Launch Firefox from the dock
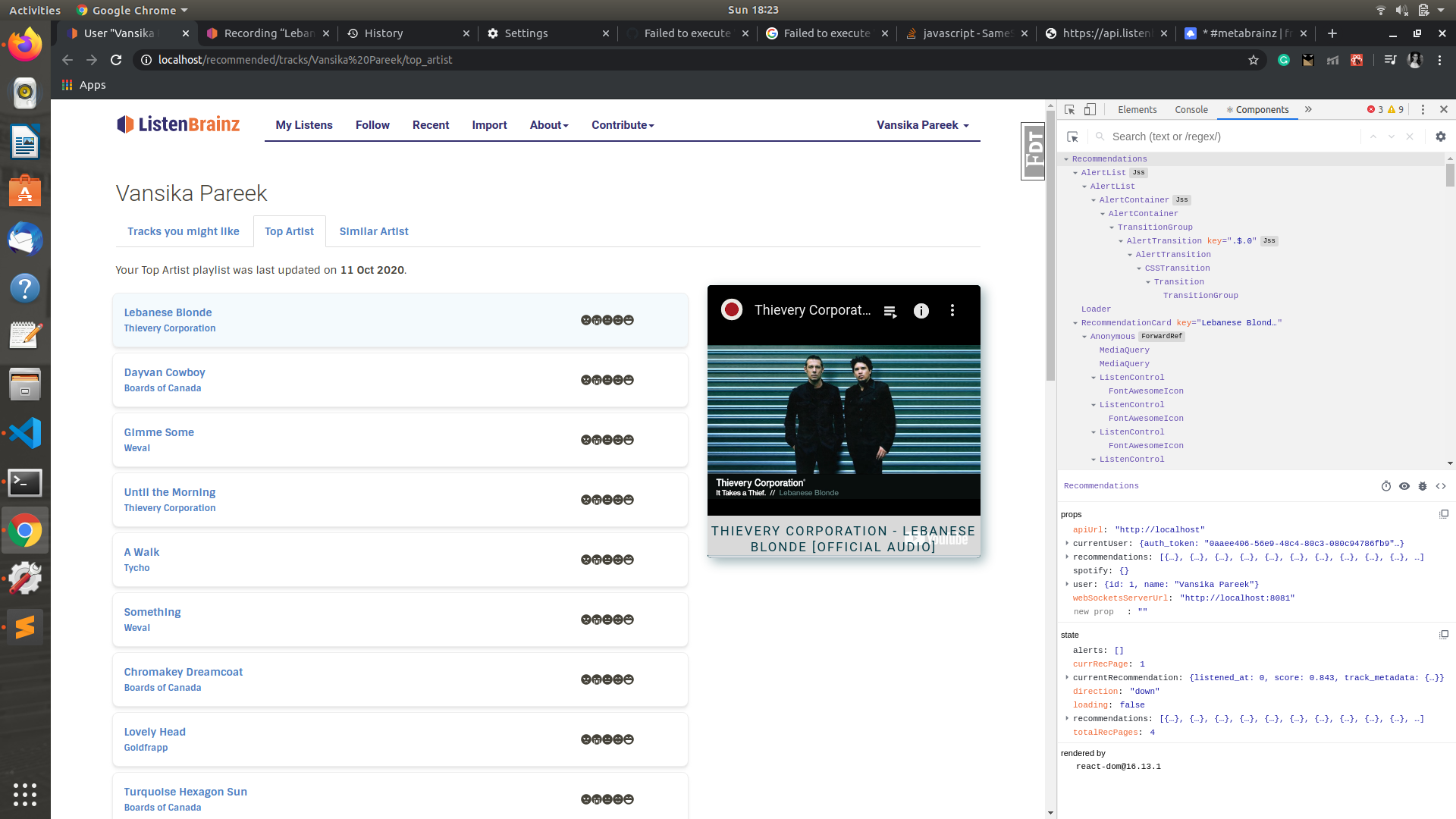Viewport: 1456px width, 819px height. coord(25,45)
